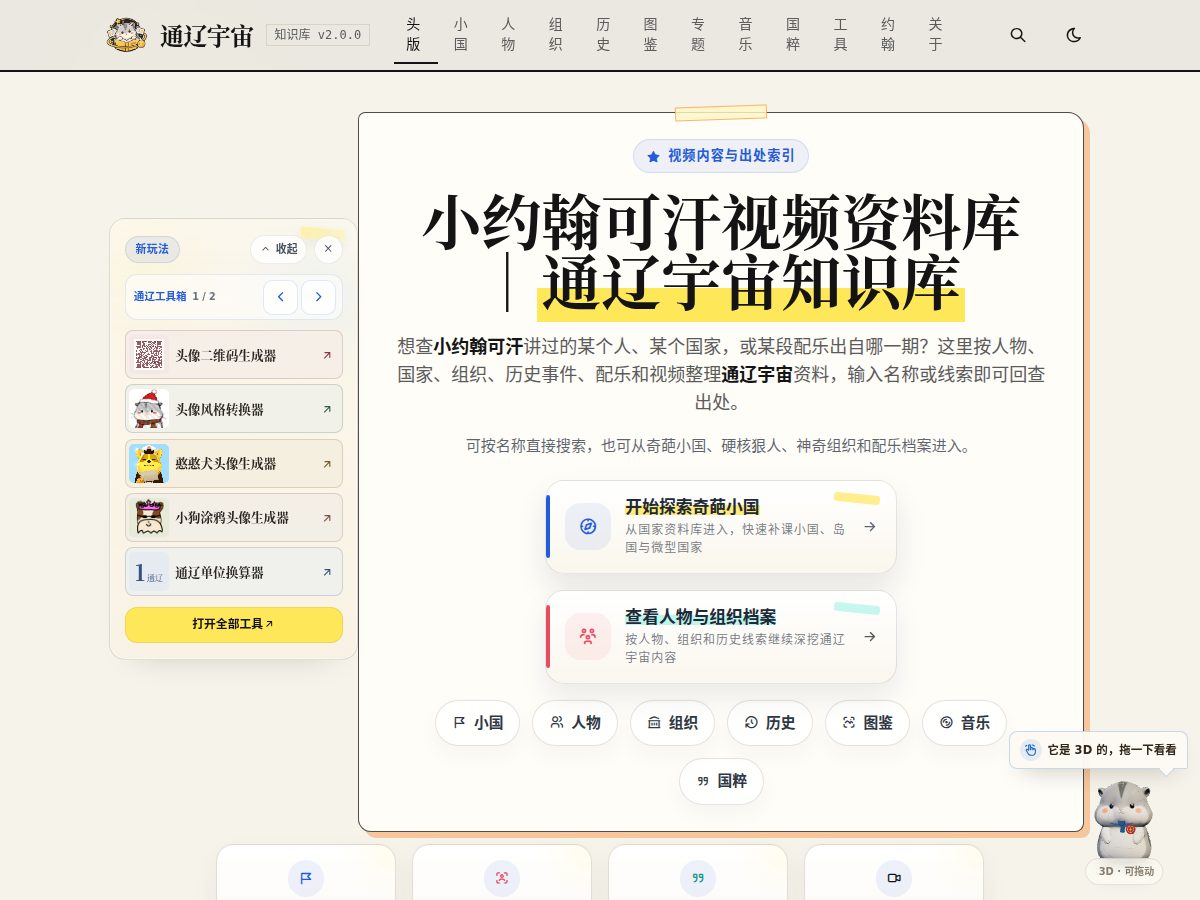This screenshot has height=900, width=1200.
Task: Open the 工具 nav tab
Action: 841,35
